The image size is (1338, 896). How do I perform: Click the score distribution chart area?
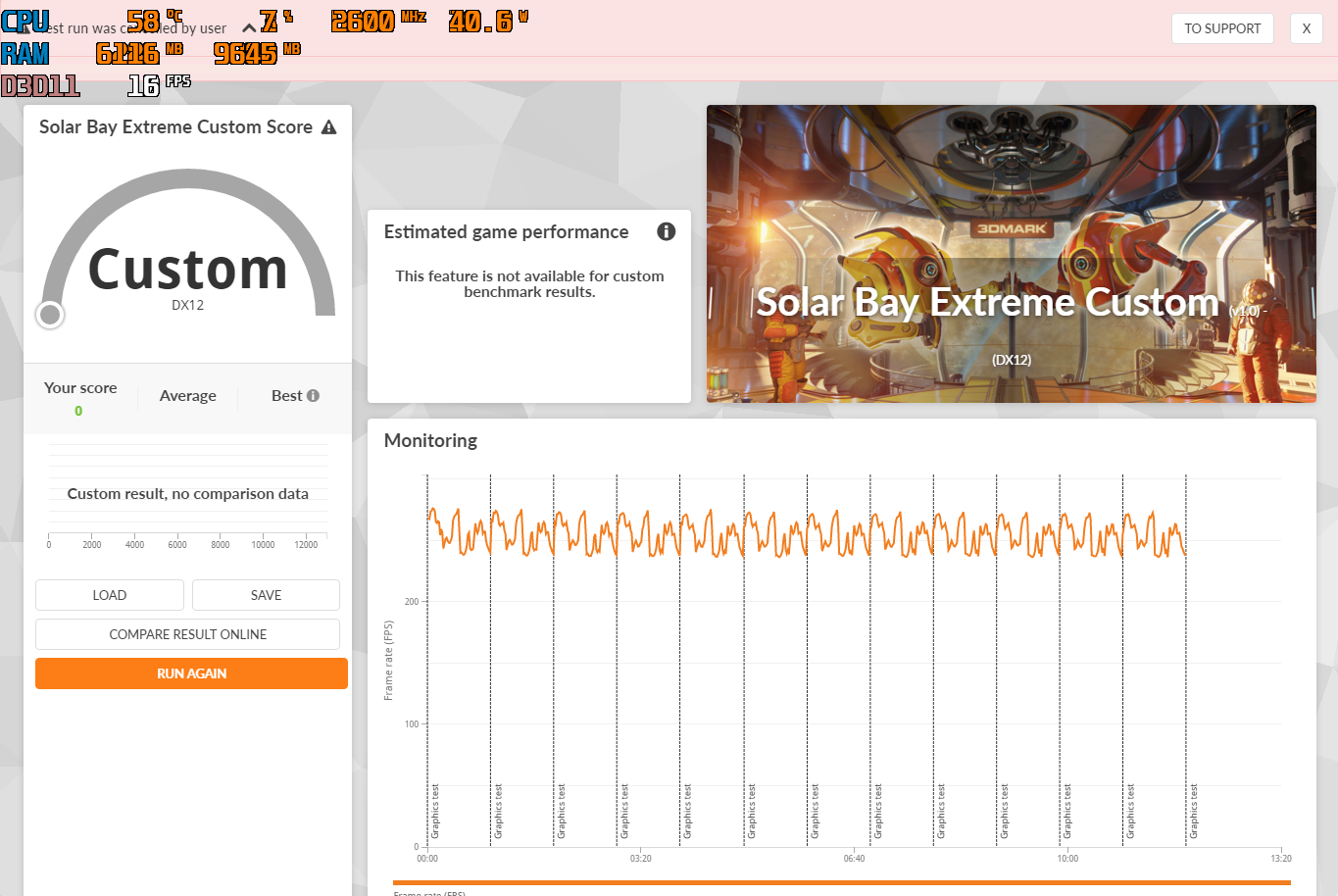pyautogui.click(x=187, y=494)
